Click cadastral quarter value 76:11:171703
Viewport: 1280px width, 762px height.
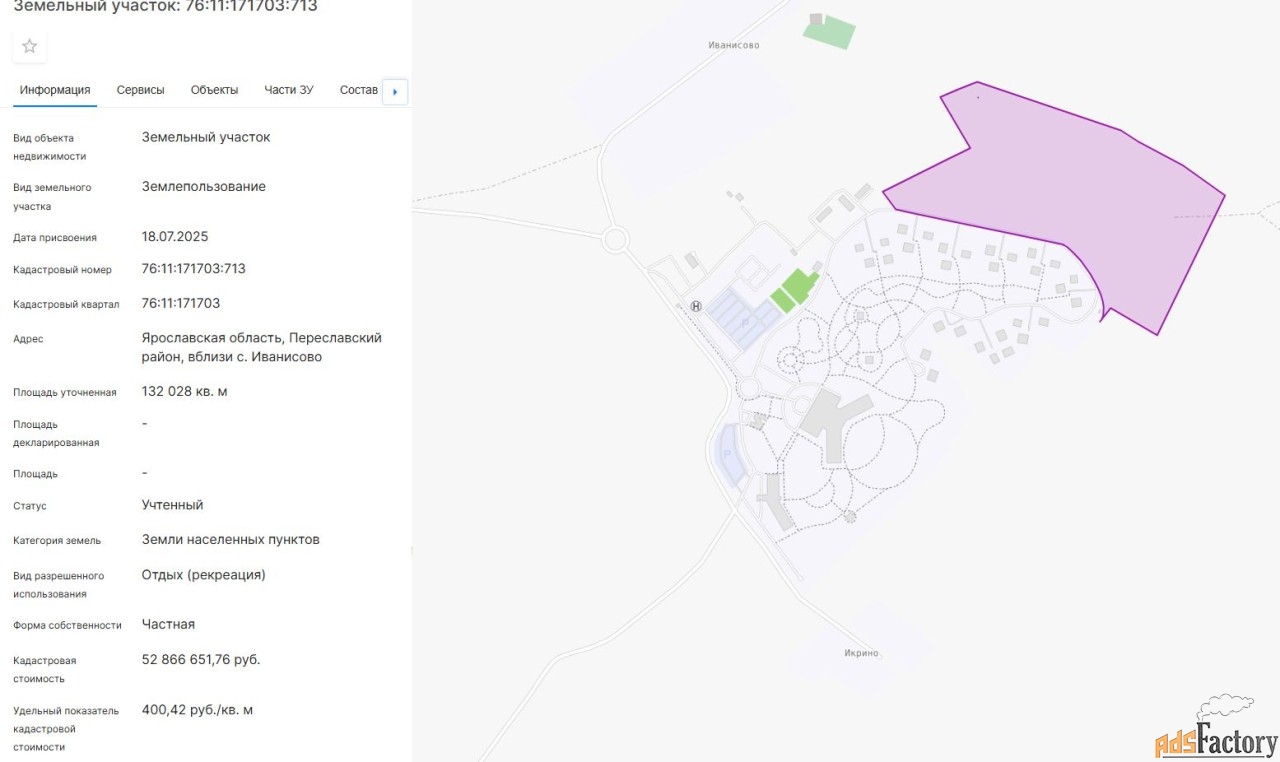point(180,303)
